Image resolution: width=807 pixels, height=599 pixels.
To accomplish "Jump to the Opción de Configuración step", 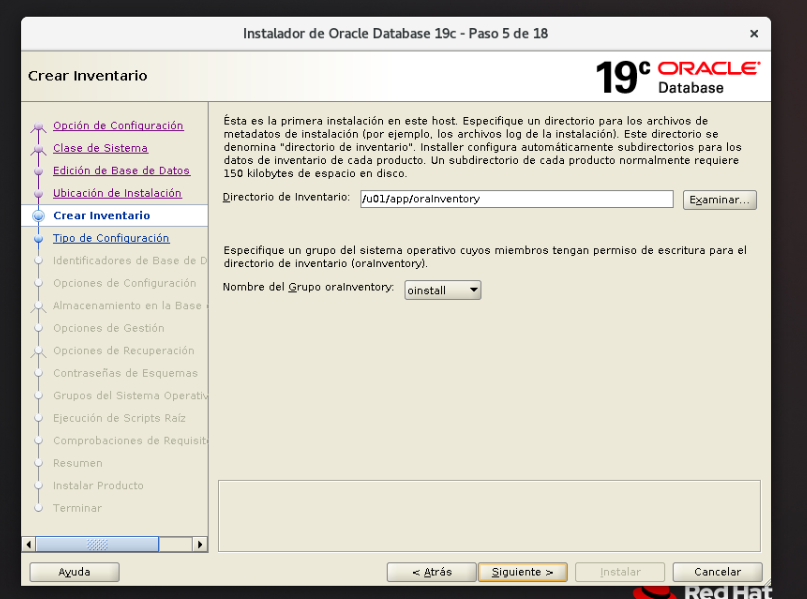I will pos(119,126).
